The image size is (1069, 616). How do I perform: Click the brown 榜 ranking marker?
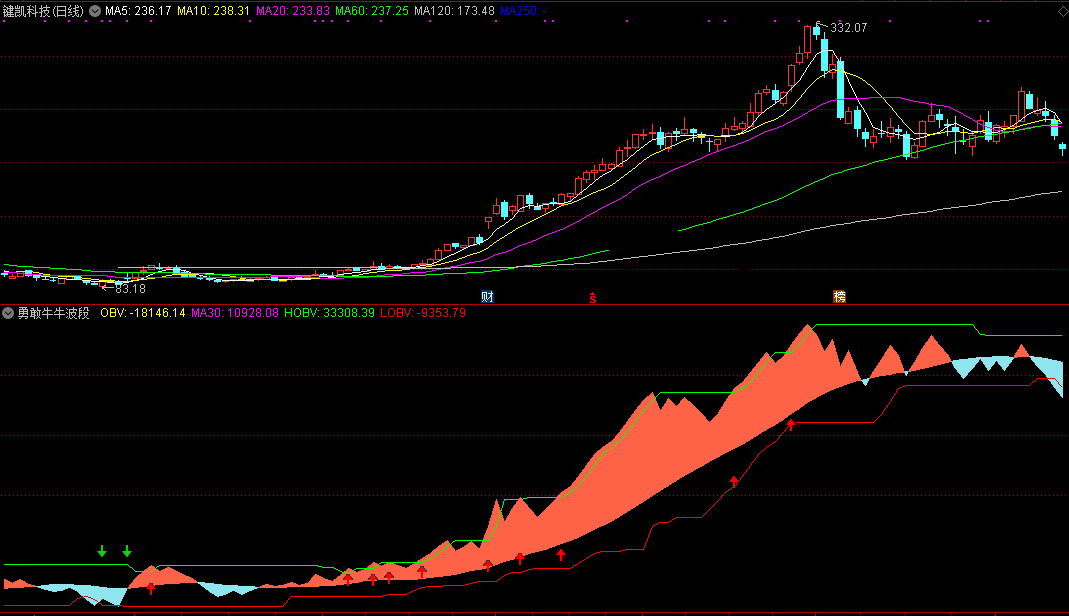coord(839,296)
